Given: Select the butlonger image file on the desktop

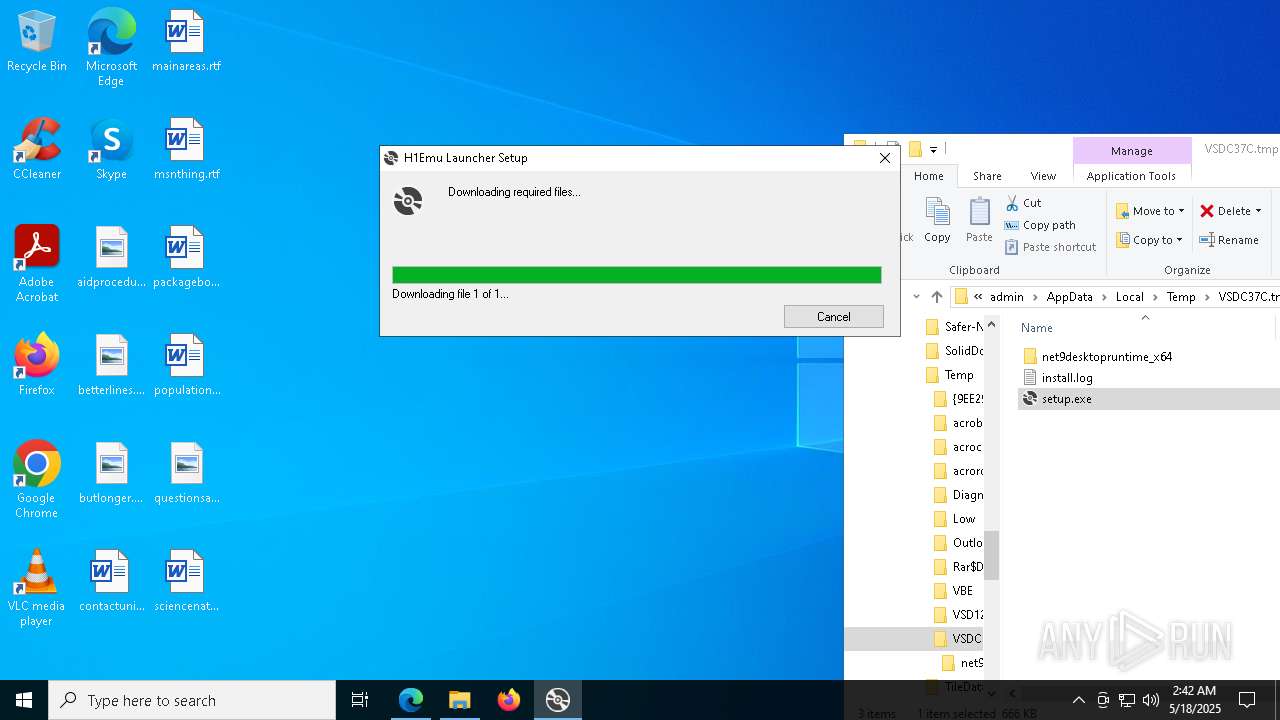Looking at the screenshot, I should click(111, 474).
